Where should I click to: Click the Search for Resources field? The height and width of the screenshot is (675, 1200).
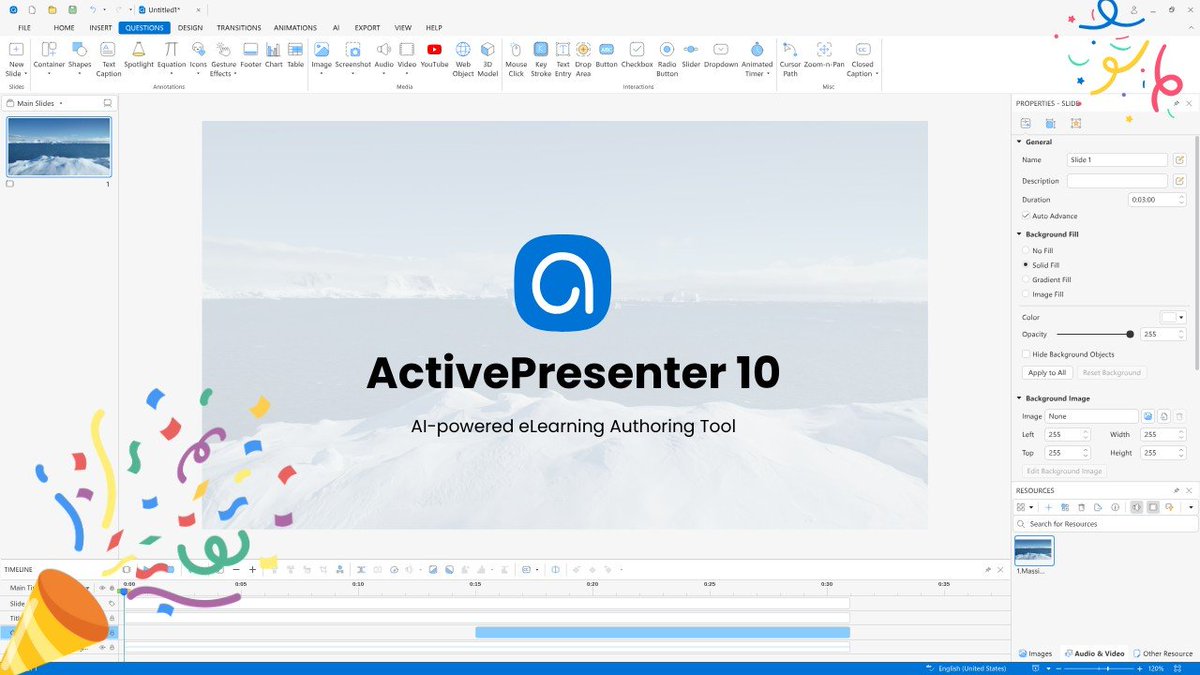tap(1105, 524)
